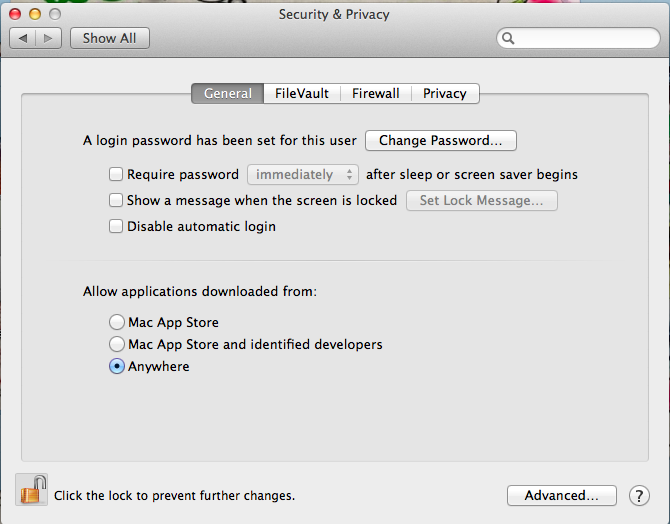Open the Advanced settings button
The image size is (670, 524).
point(562,495)
